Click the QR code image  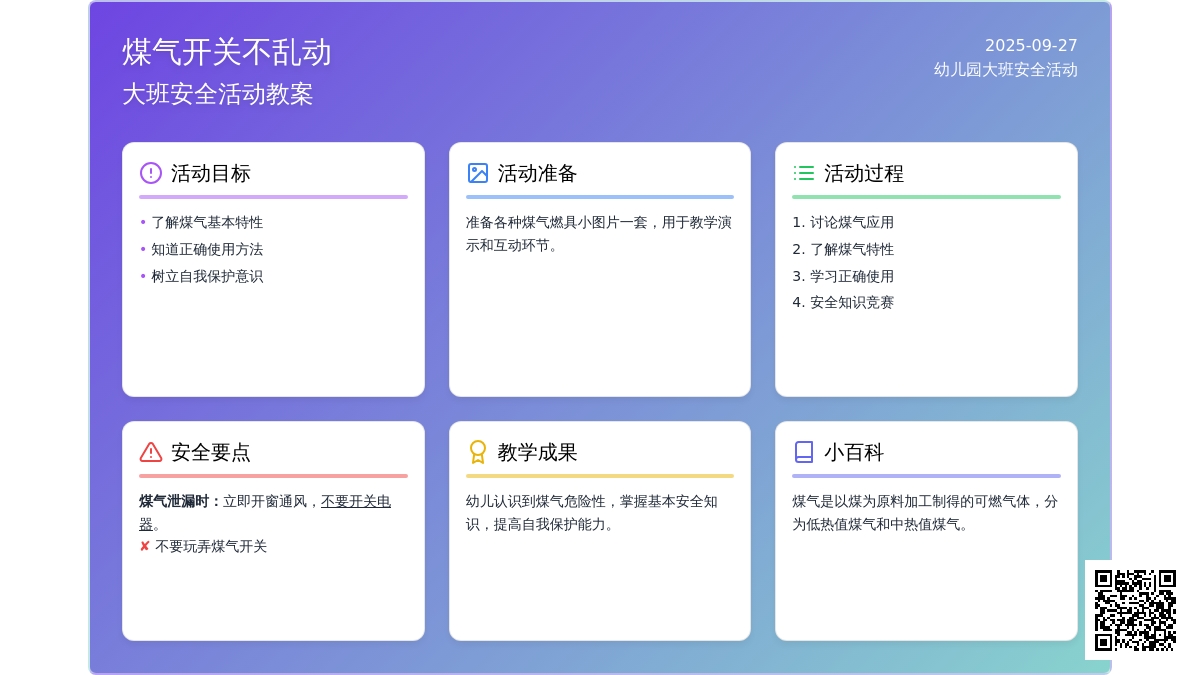[x=1135, y=610]
